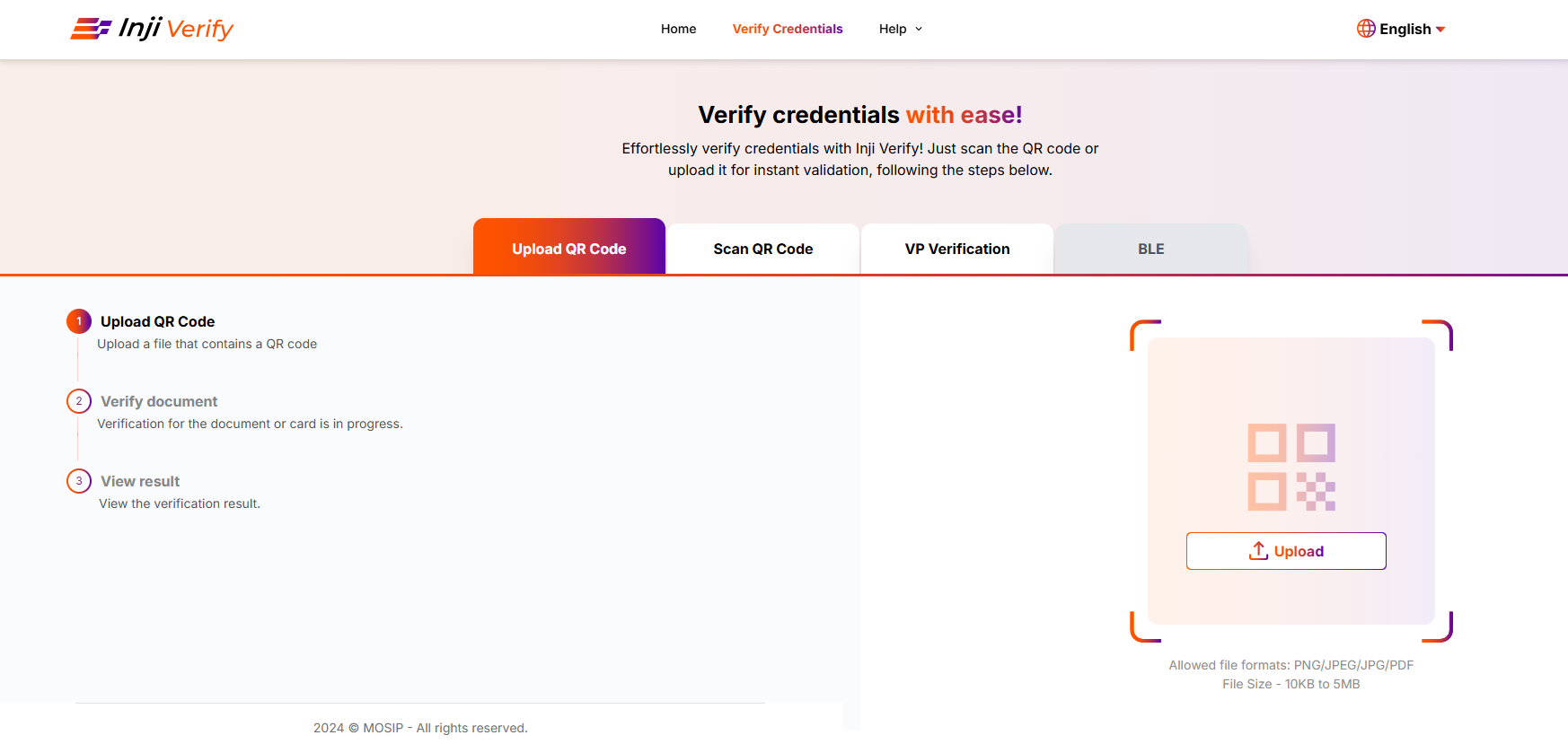The image size is (1568, 744).
Task: Click the Verify document step title
Action: point(159,401)
